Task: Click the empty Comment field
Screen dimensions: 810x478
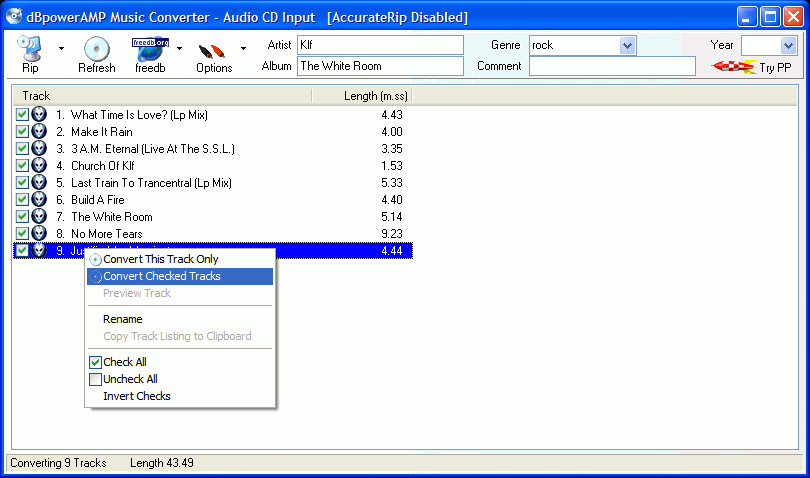Action: tap(612, 66)
